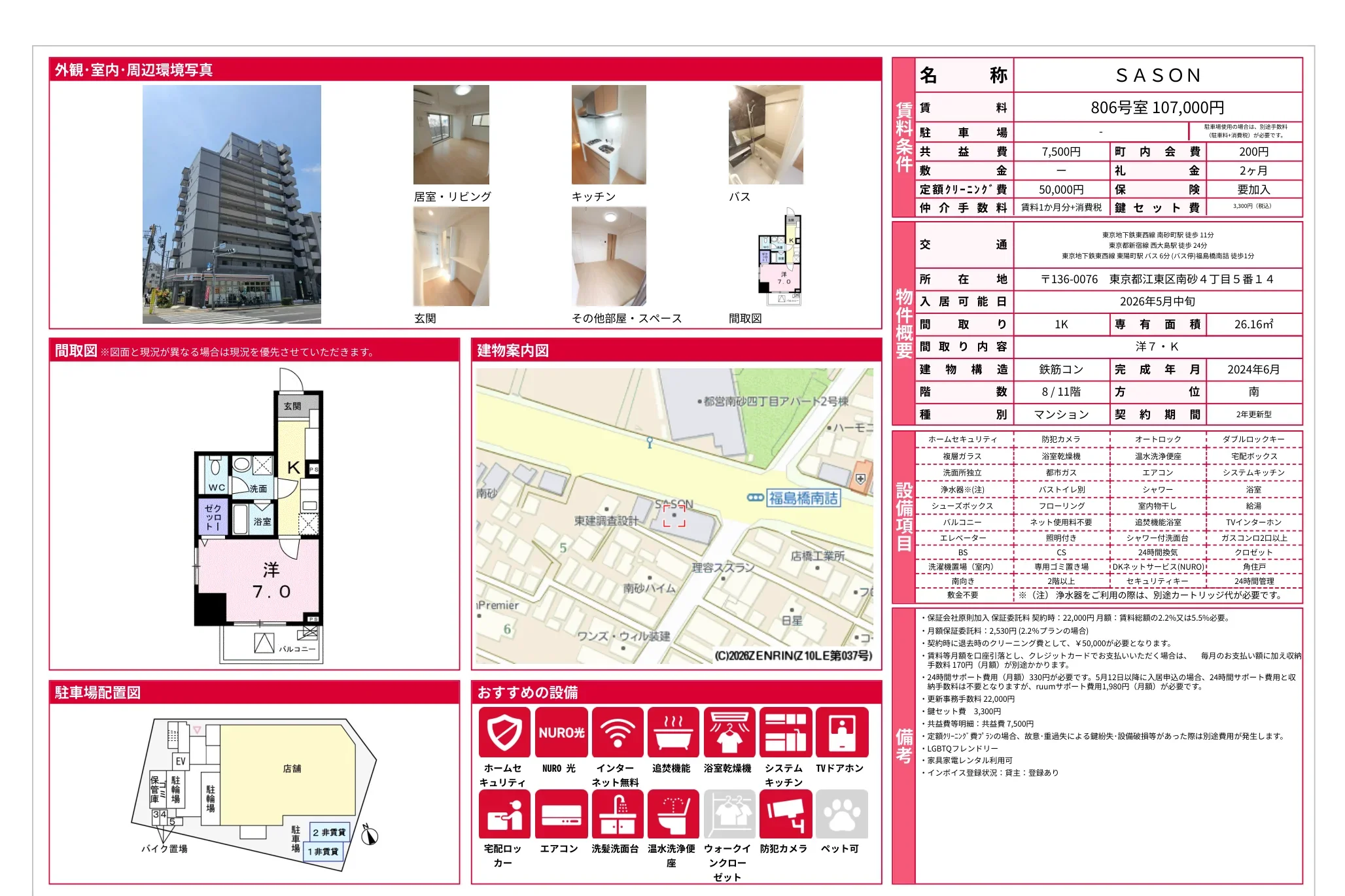Image resolution: width=1345 pixels, height=896 pixels.
Task: Open the building exterior photo
Action: [x=232, y=204]
